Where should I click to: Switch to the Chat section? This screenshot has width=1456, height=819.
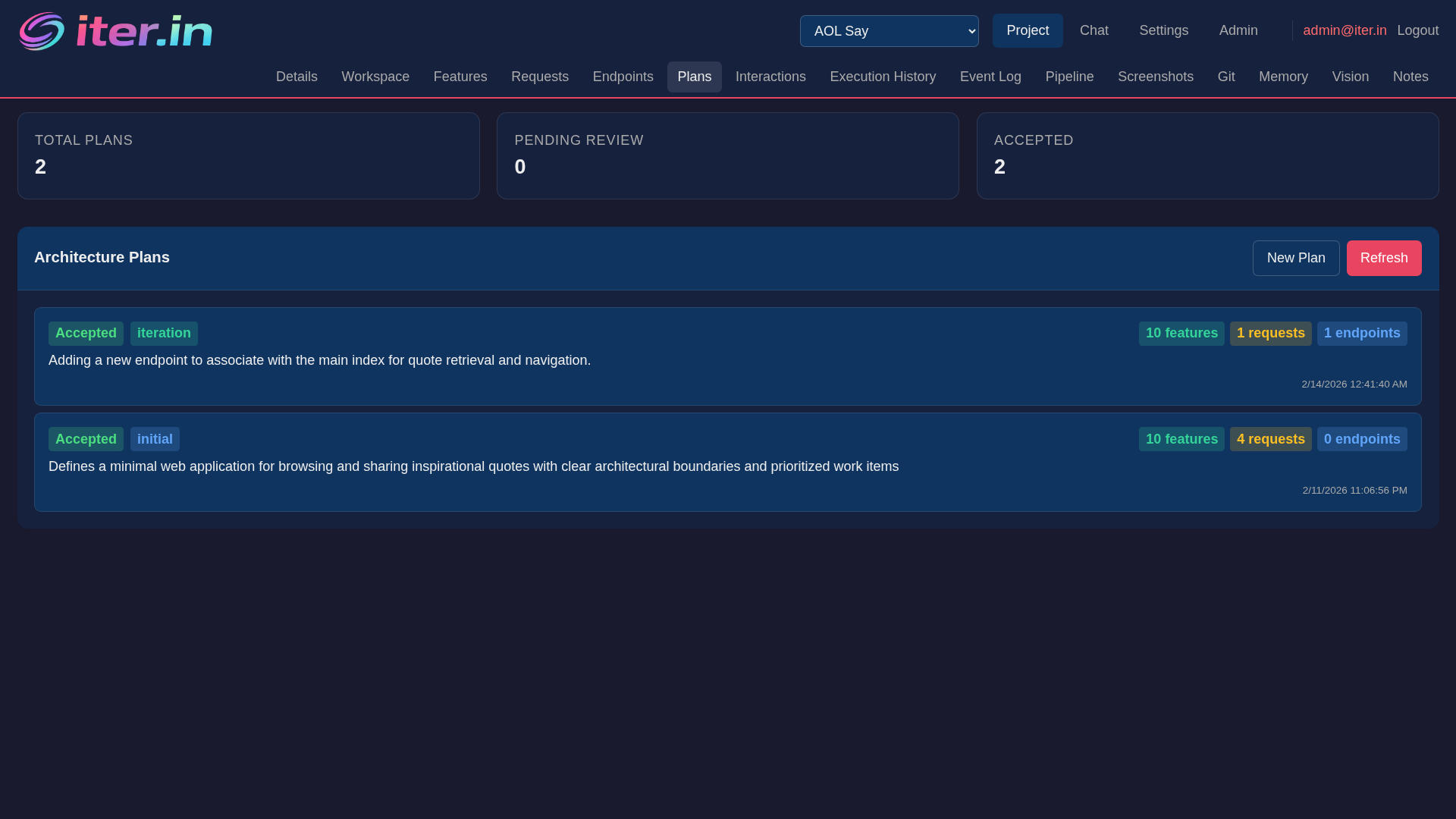[1094, 30]
